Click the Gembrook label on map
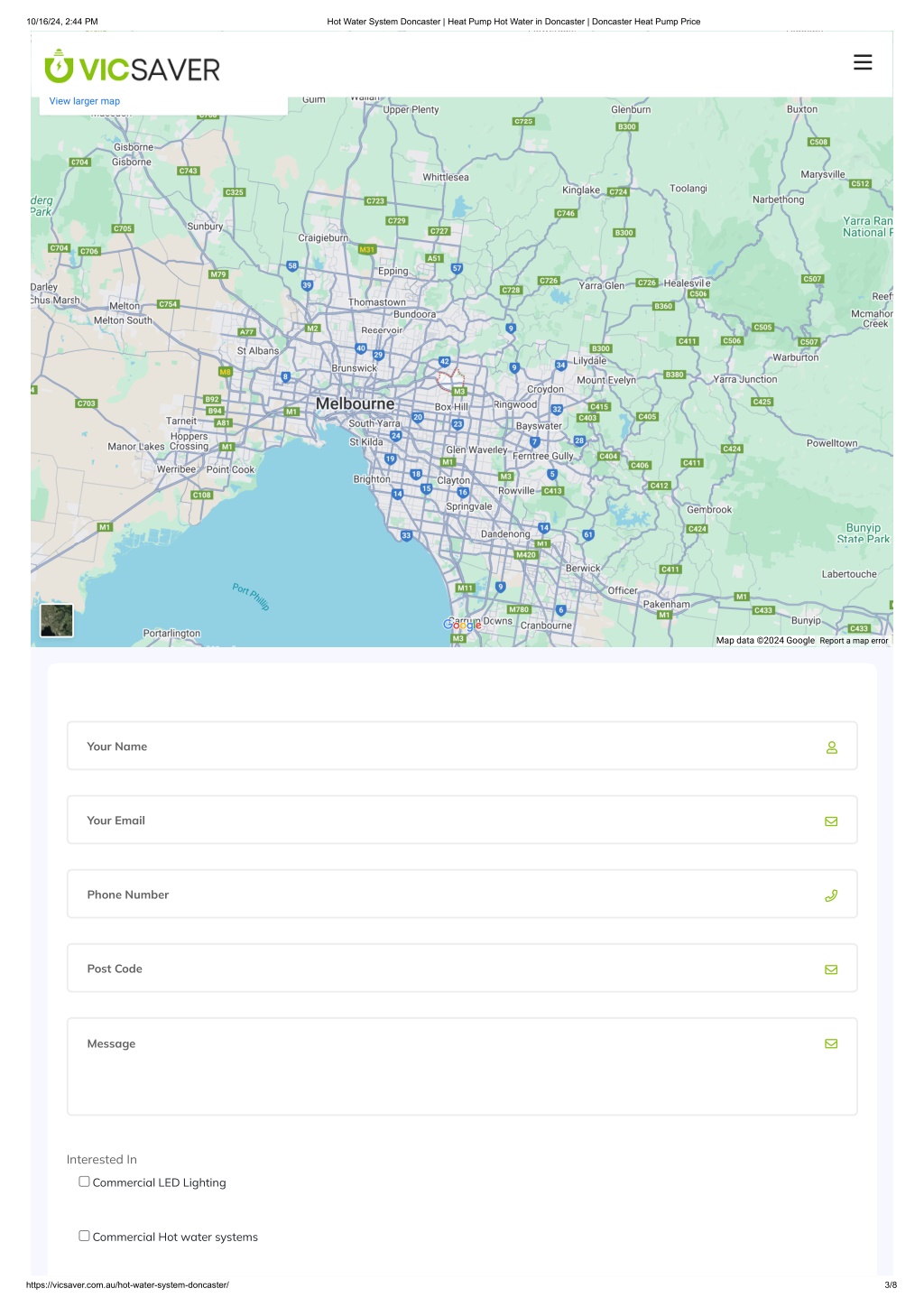 709,509
